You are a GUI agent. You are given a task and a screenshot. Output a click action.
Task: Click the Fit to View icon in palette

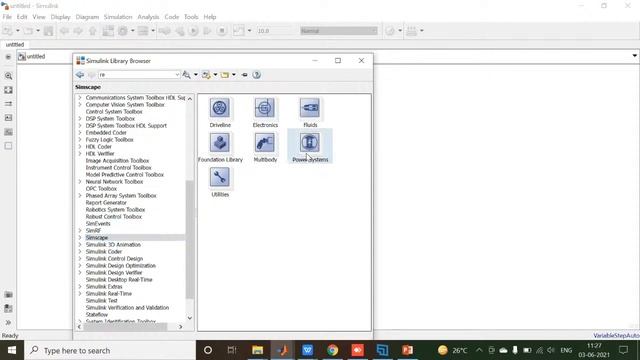click(x=8, y=90)
